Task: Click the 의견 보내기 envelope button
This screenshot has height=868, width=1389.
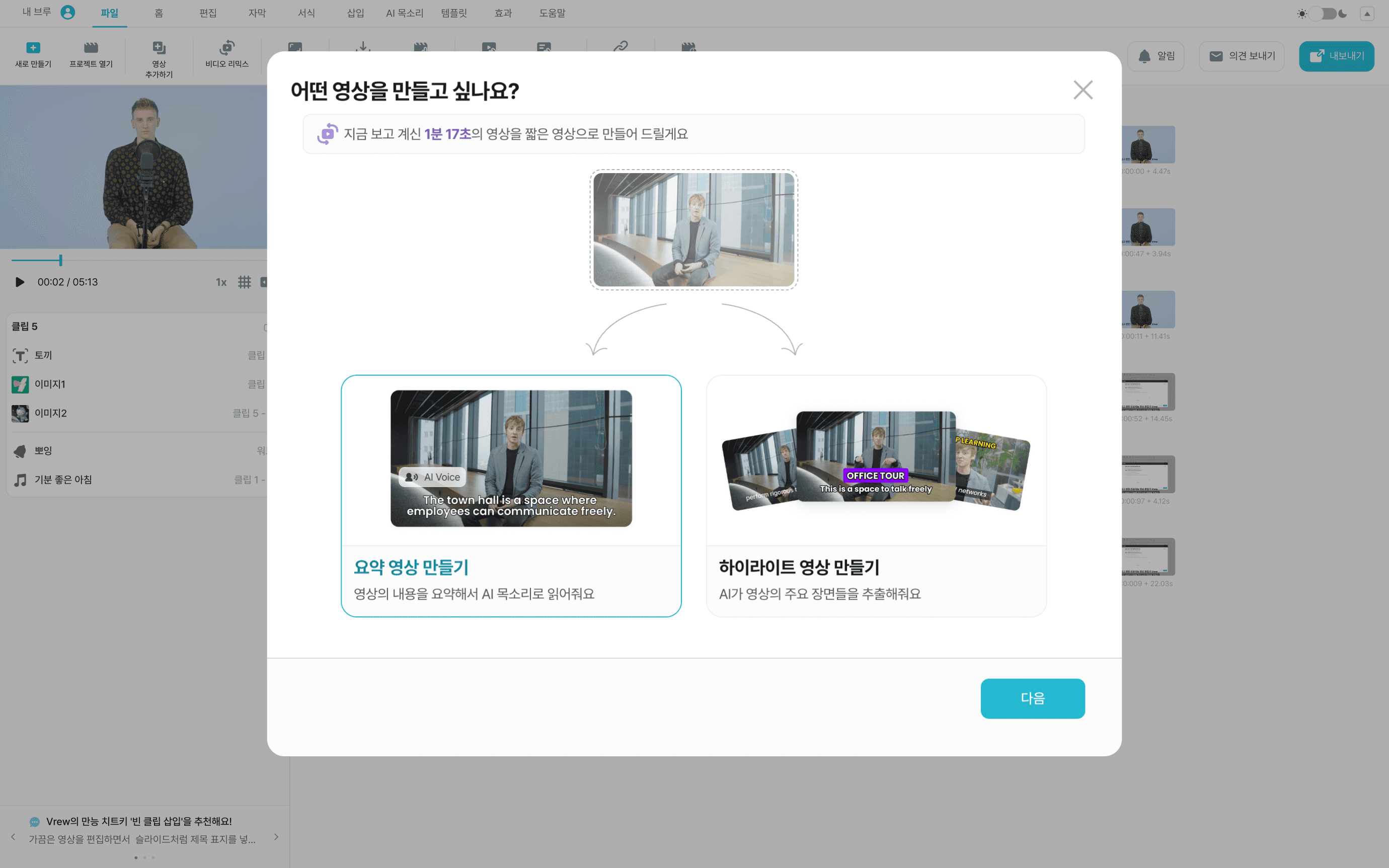Action: point(1242,56)
